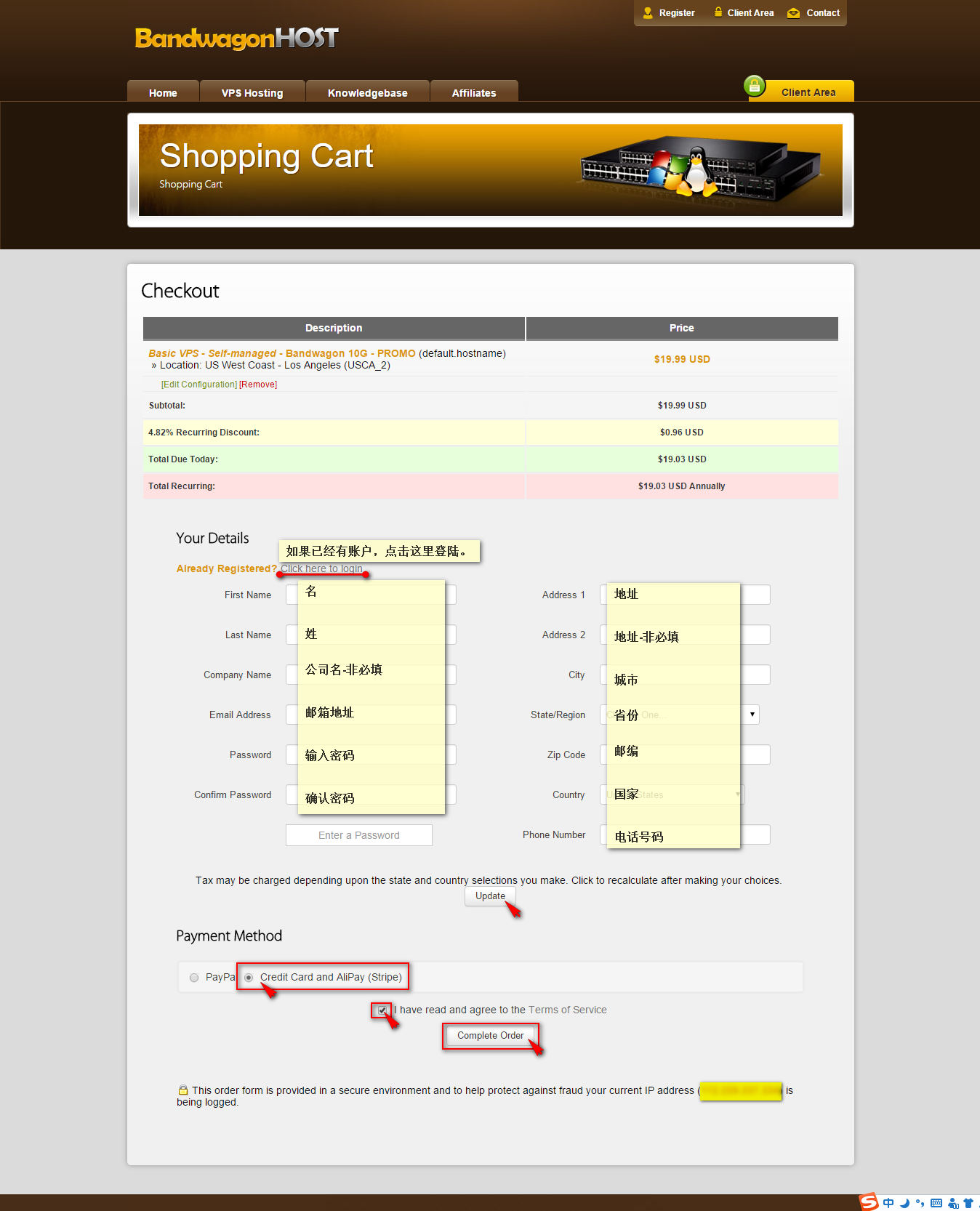Click the small padlock icon before secure notice
The width and height of the screenshot is (980, 1211).
[183, 1090]
